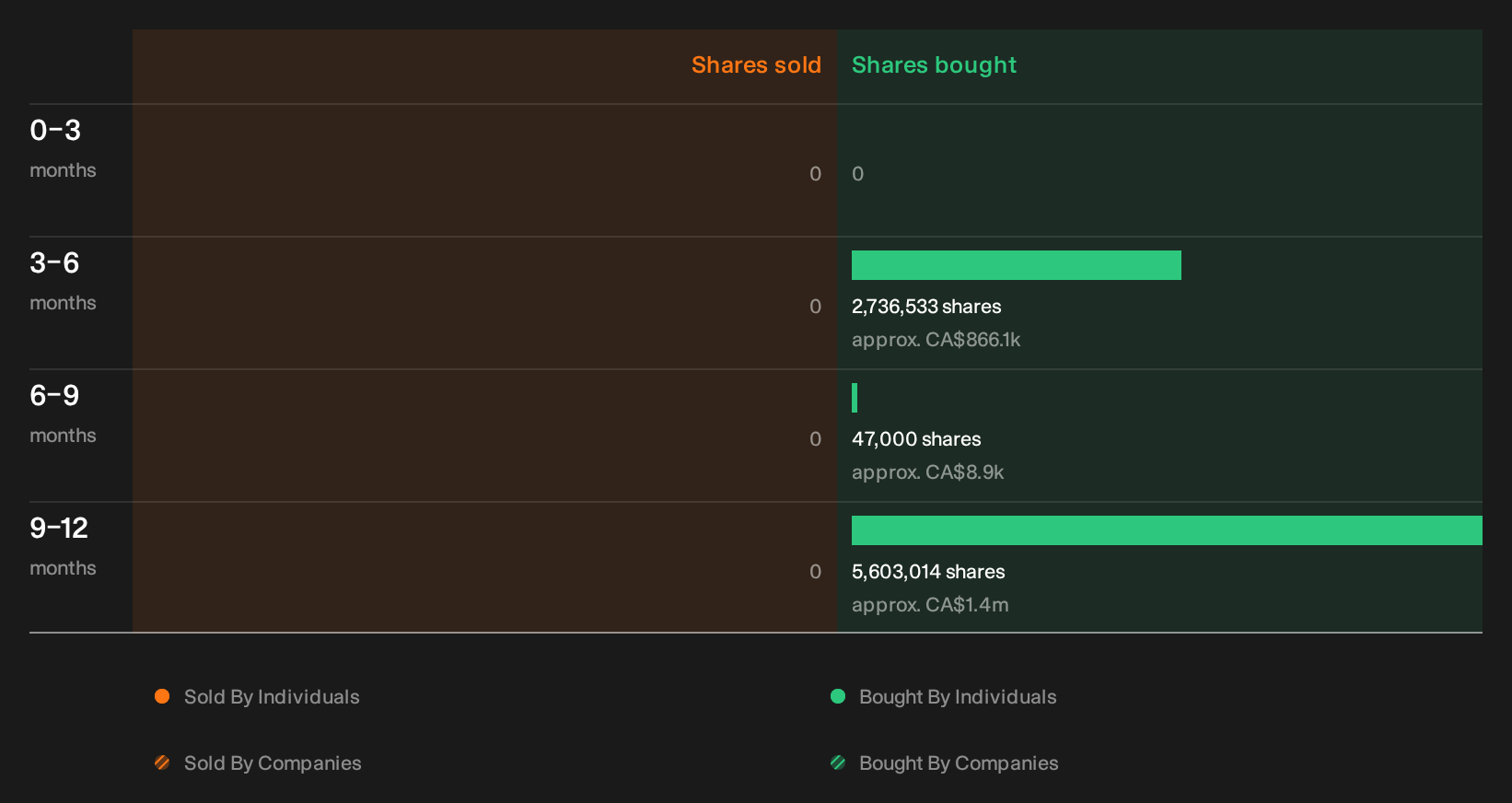Click the shares bought 0 in 0-3 months
This screenshot has width=1512, height=803.
[x=858, y=174]
